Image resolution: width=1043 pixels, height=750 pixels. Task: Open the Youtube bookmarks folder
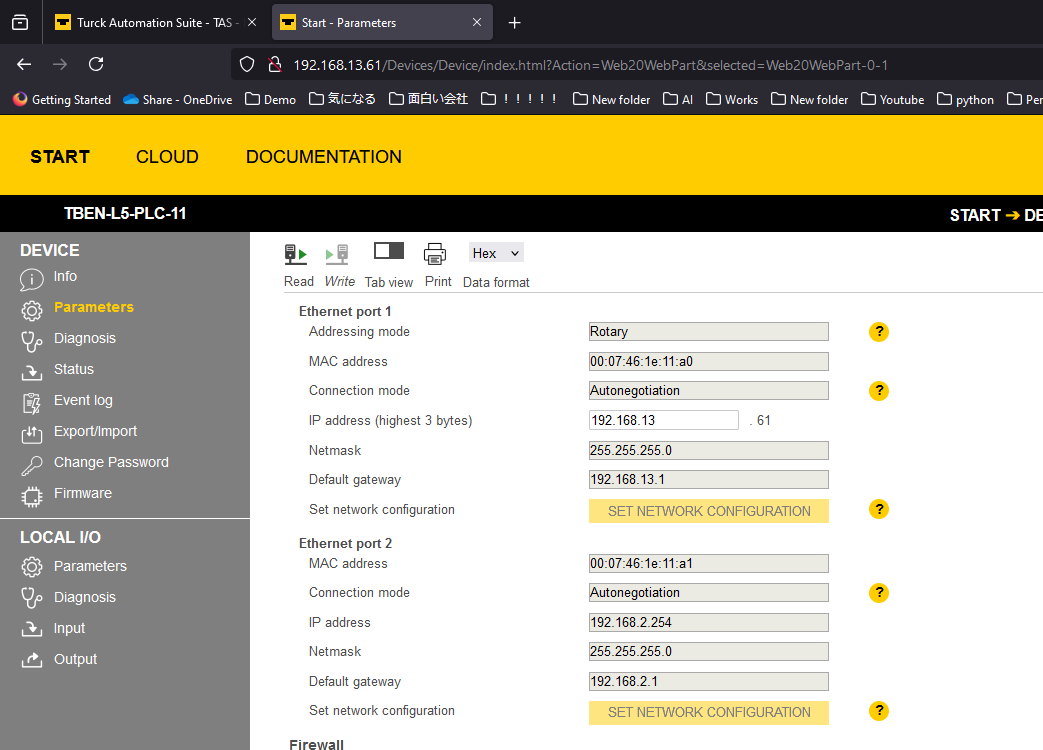(892, 100)
